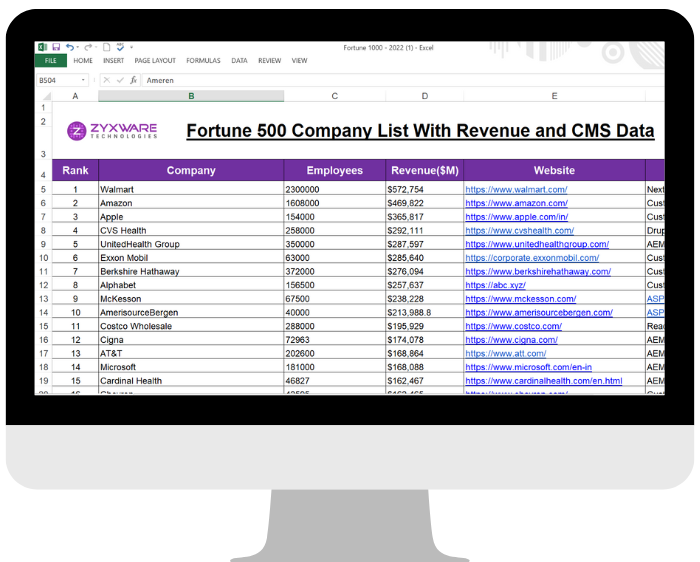Select column E header
700x562 pixels.
(x=554, y=96)
